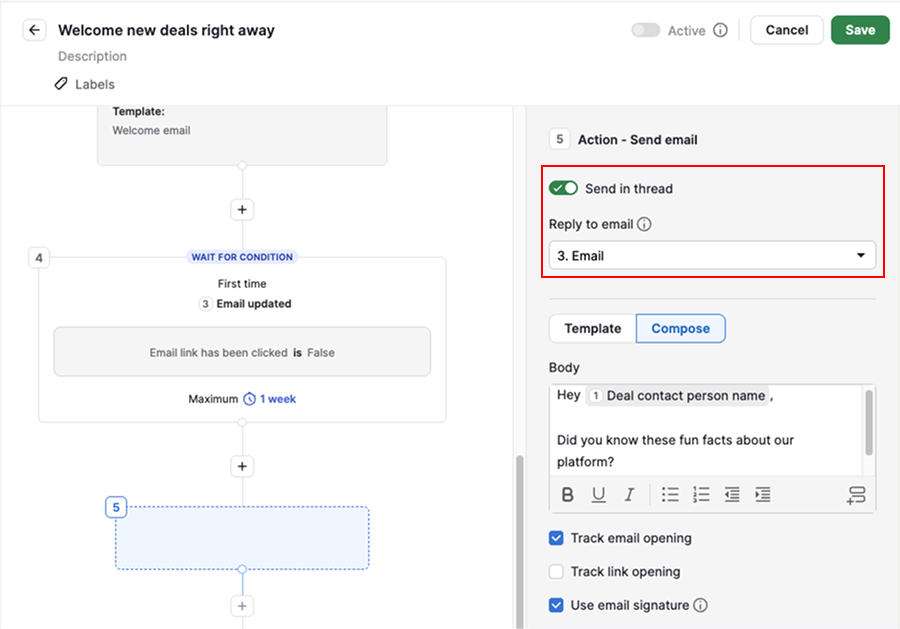The image size is (900, 629).
Task: Click the workflow canvas vertical scrollbar
Action: (x=519, y=541)
